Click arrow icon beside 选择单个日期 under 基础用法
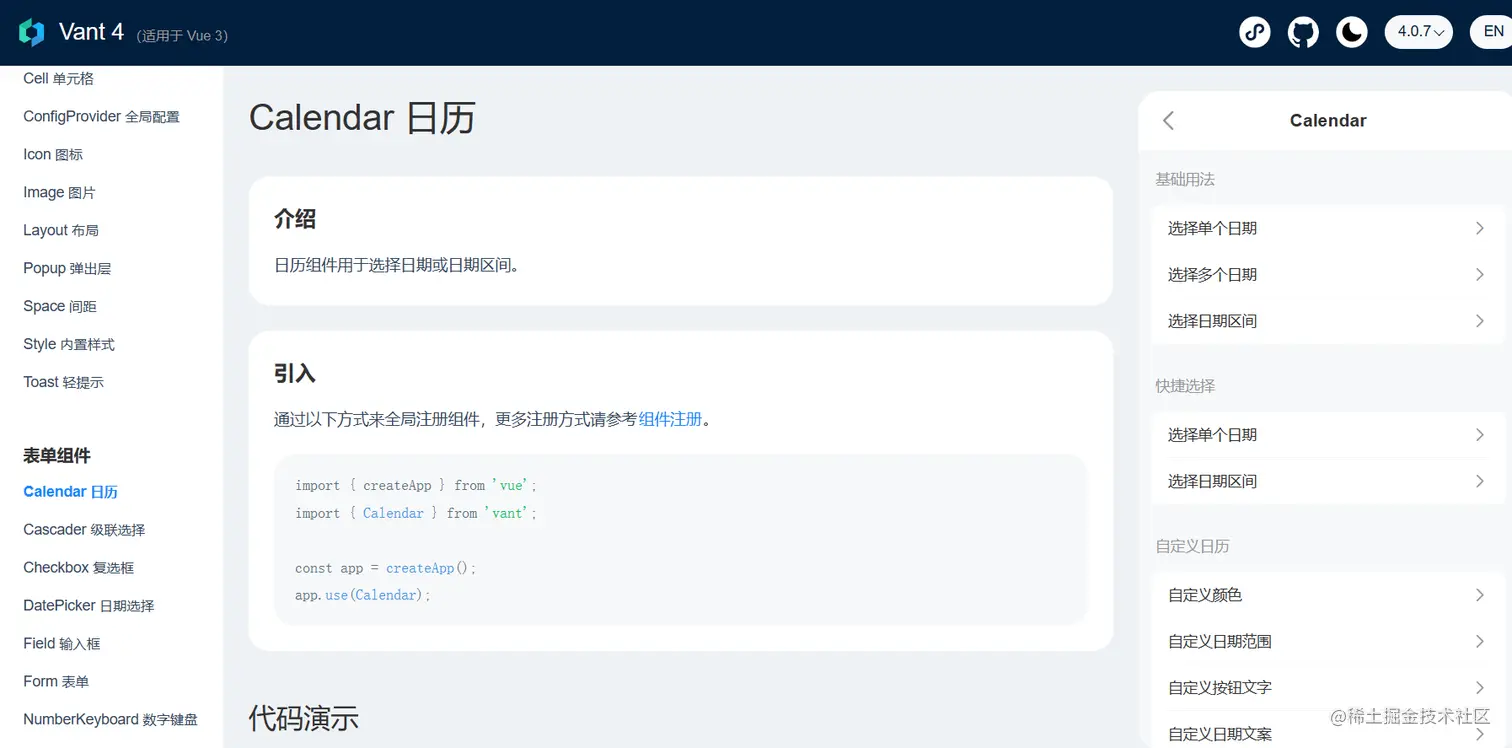This screenshot has height=748, width=1512. coord(1480,227)
